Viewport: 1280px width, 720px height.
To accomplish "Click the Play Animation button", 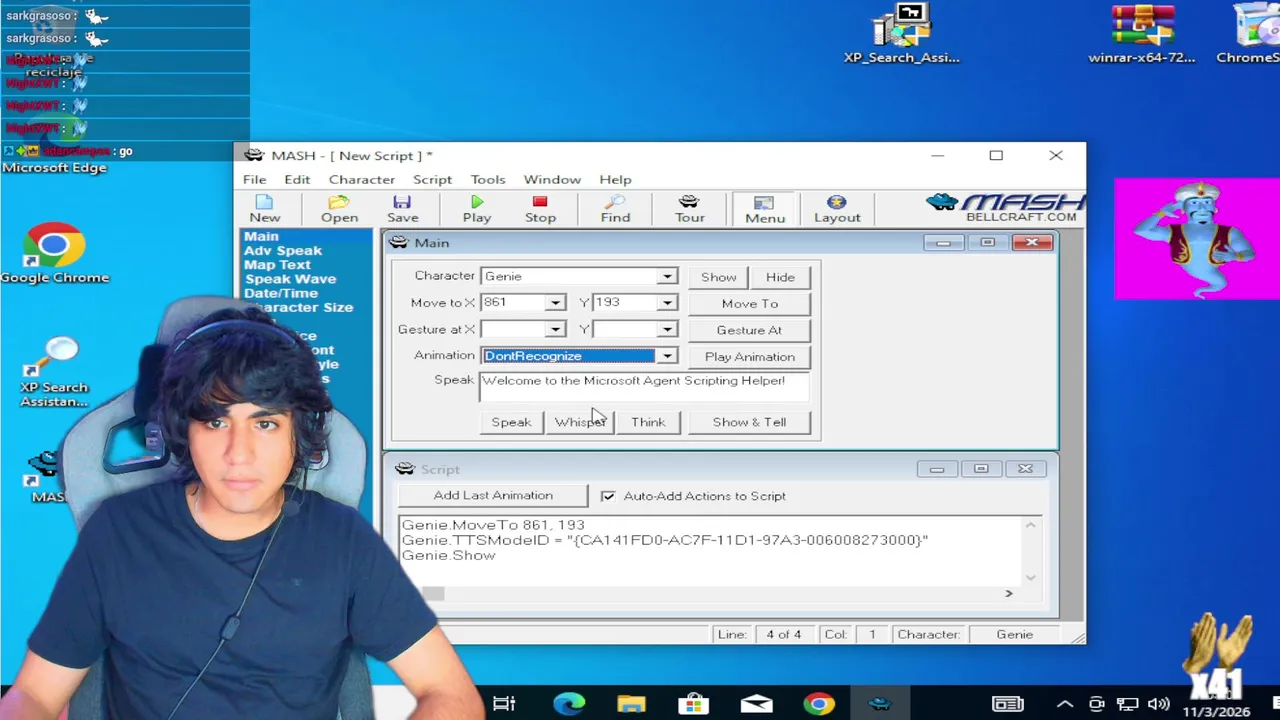I will pyautogui.click(x=749, y=357).
